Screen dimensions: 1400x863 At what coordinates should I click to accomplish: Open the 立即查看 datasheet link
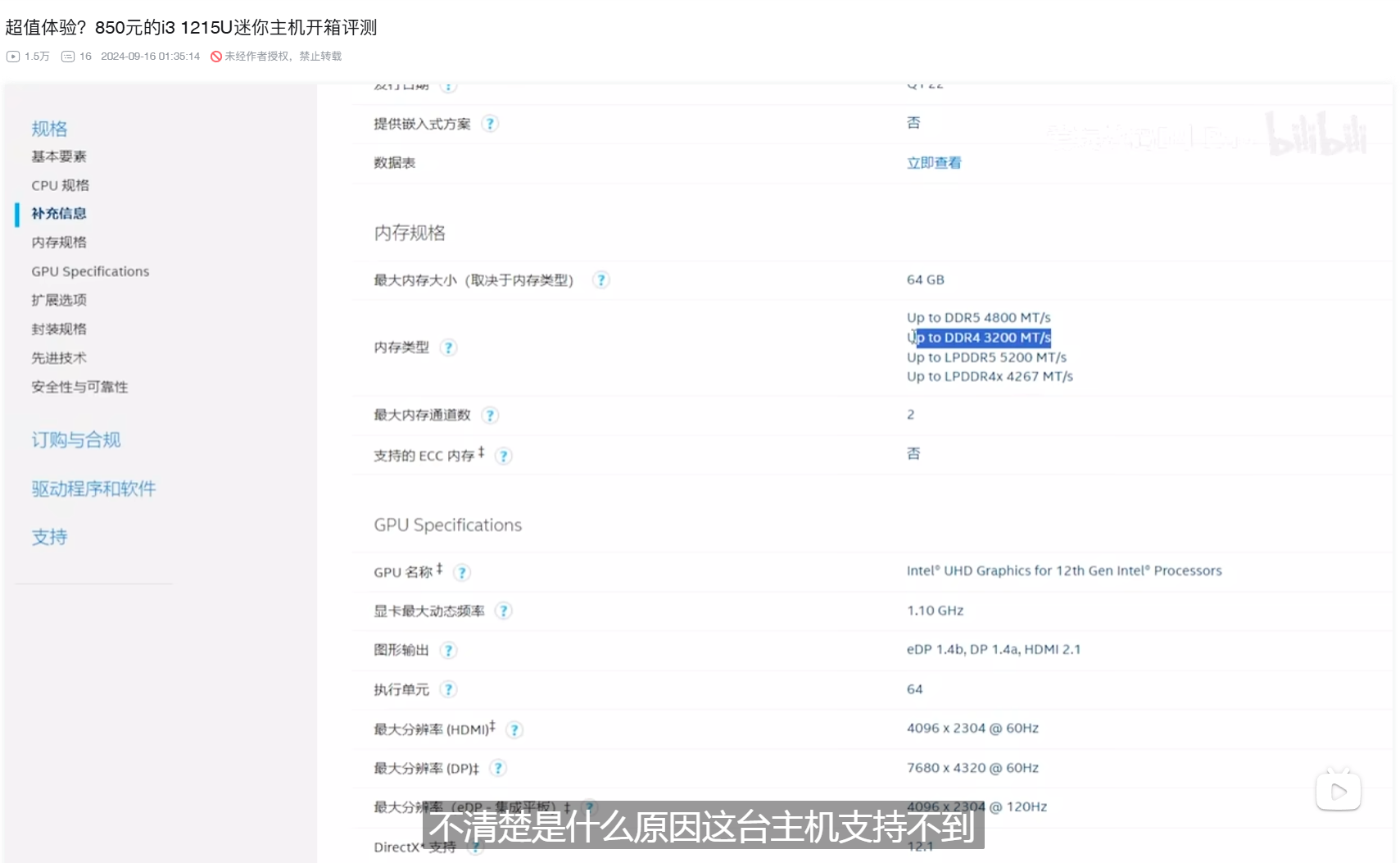pyautogui.click(x=934, y=163)
